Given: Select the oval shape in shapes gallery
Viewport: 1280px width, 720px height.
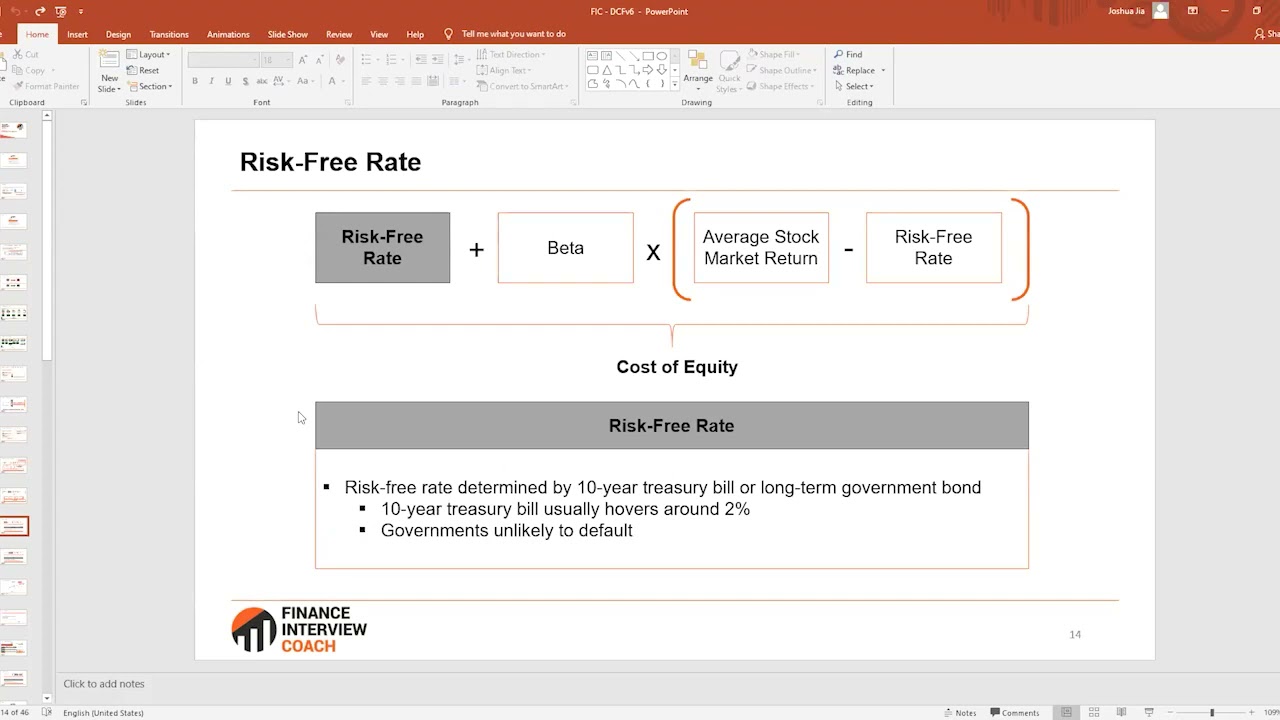Looking at the screenshot, I should tap(662, 56).
